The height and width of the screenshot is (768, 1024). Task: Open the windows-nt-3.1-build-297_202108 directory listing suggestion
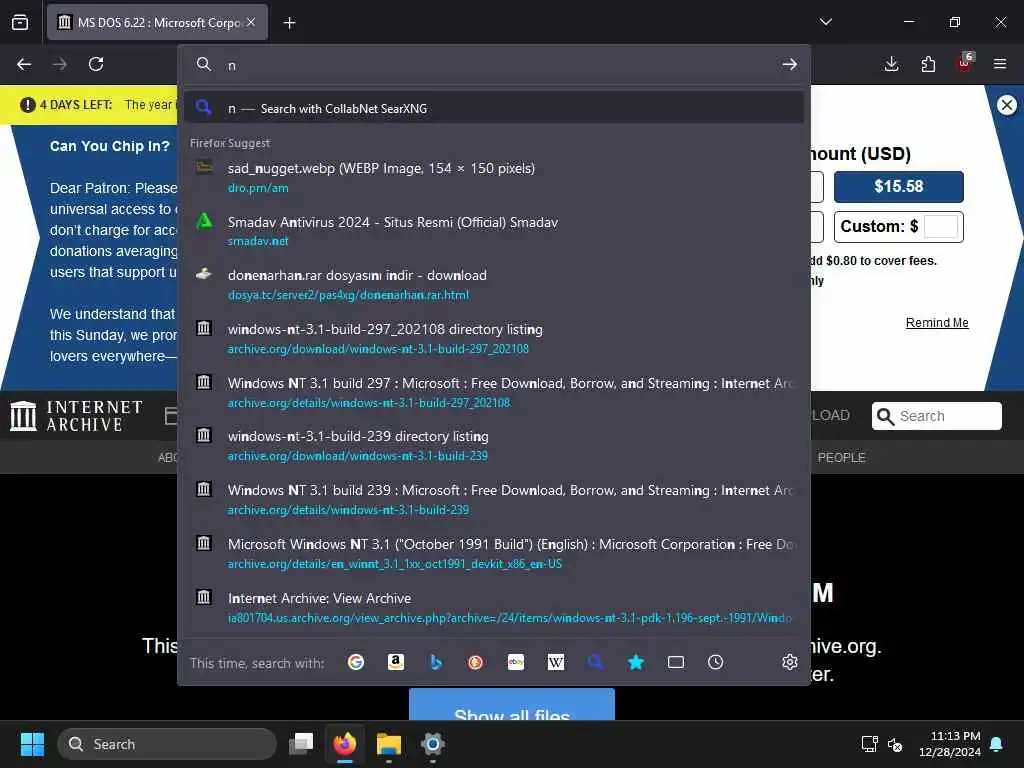[x=494, y=339]
